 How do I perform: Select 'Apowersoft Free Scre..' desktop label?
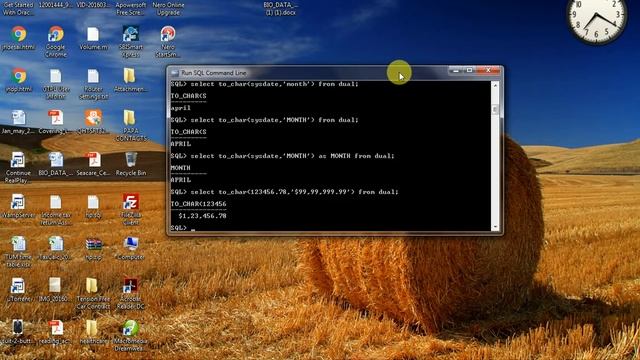click(131, 9)
